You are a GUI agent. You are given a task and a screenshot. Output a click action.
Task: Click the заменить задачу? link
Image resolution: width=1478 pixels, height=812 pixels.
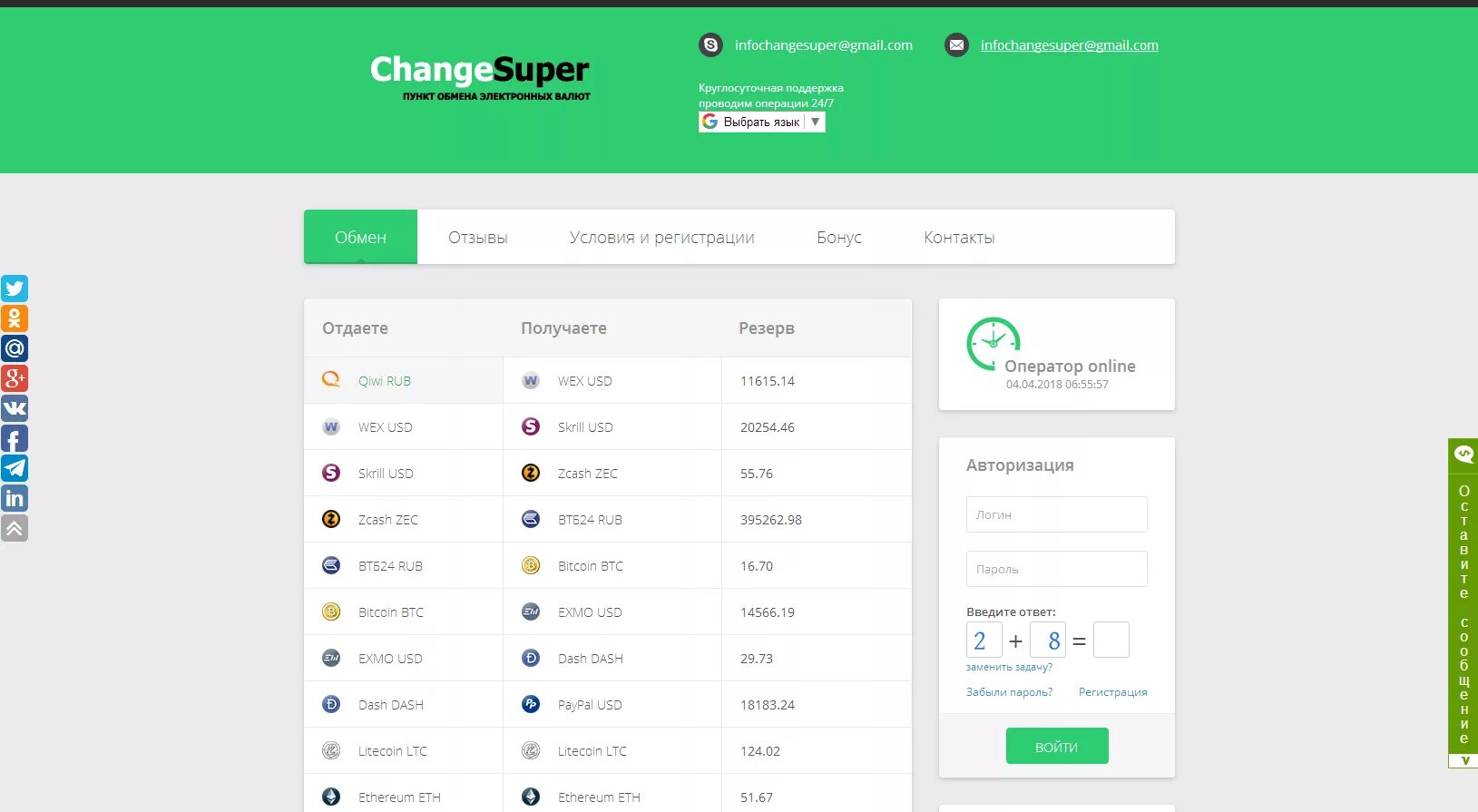(x=1009, y=667)
